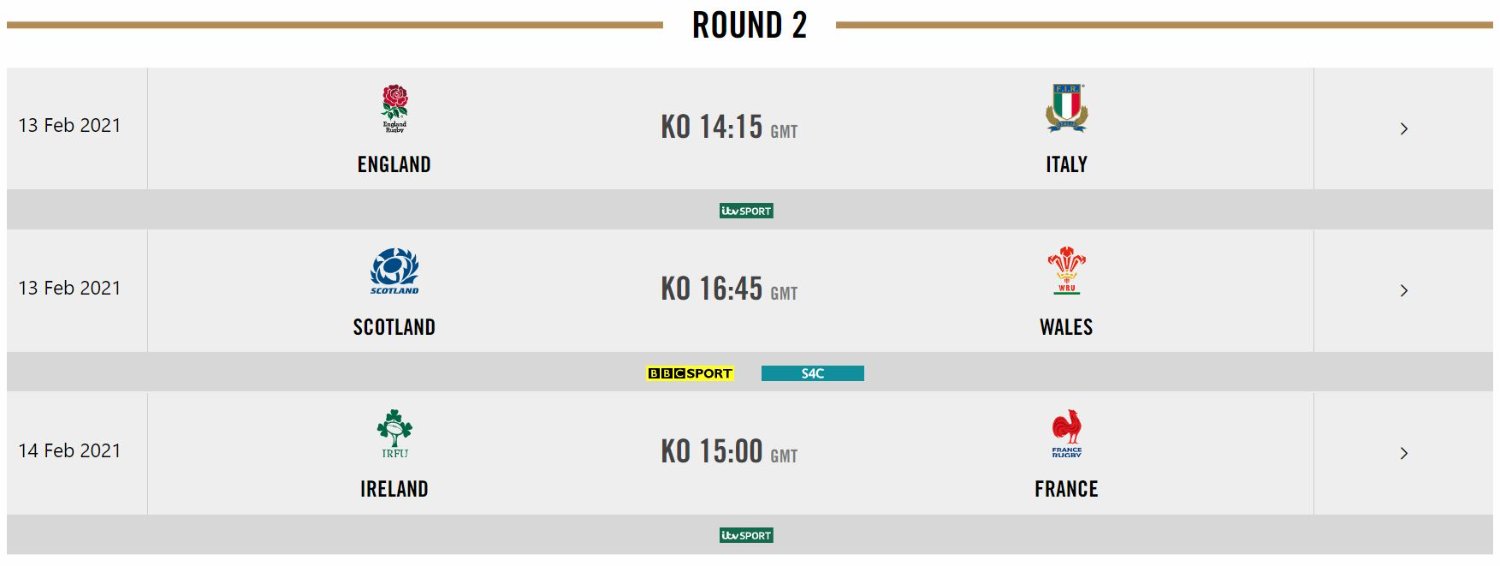The image size is (1500, 566).
Task: Open the S4C broadcaster badge
Action: tap(812, 373)
